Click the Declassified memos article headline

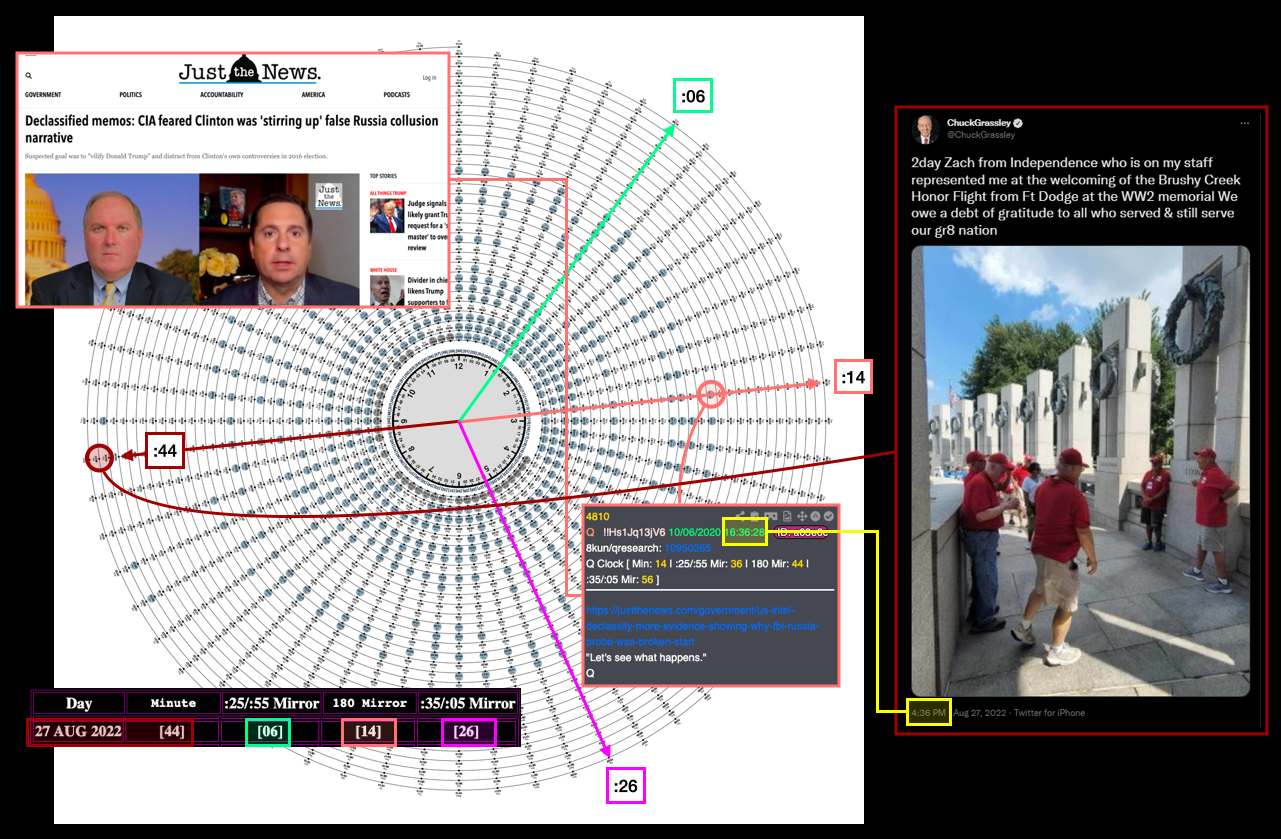point(232,128)
